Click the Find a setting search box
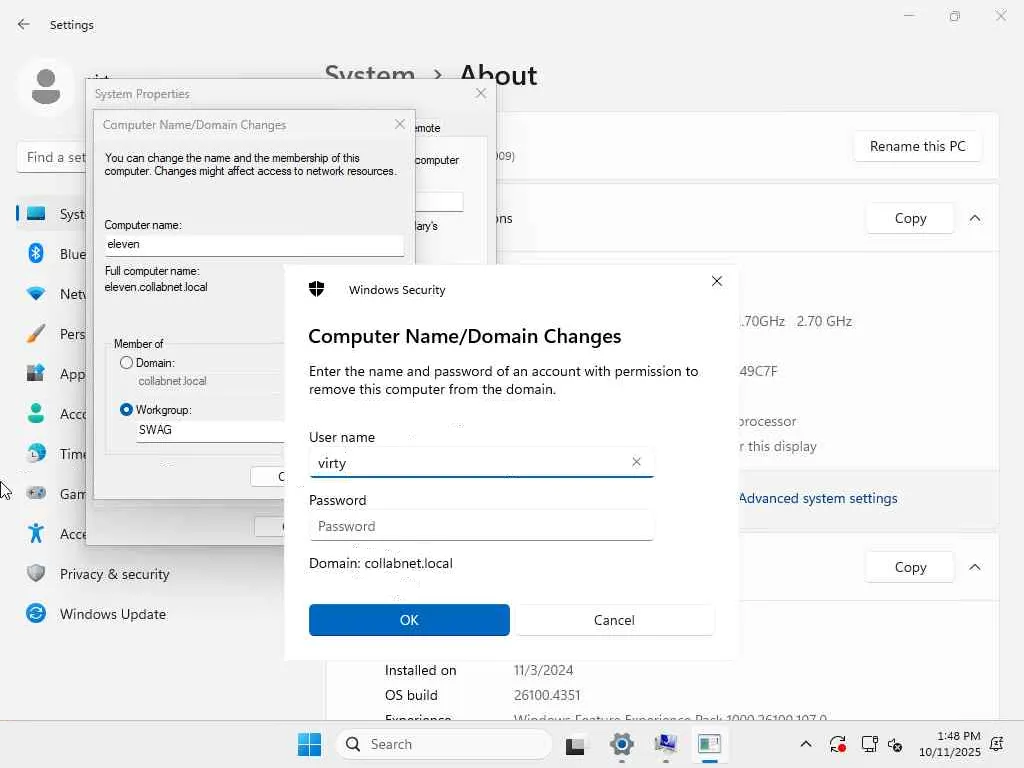 [x=52, y=157]
